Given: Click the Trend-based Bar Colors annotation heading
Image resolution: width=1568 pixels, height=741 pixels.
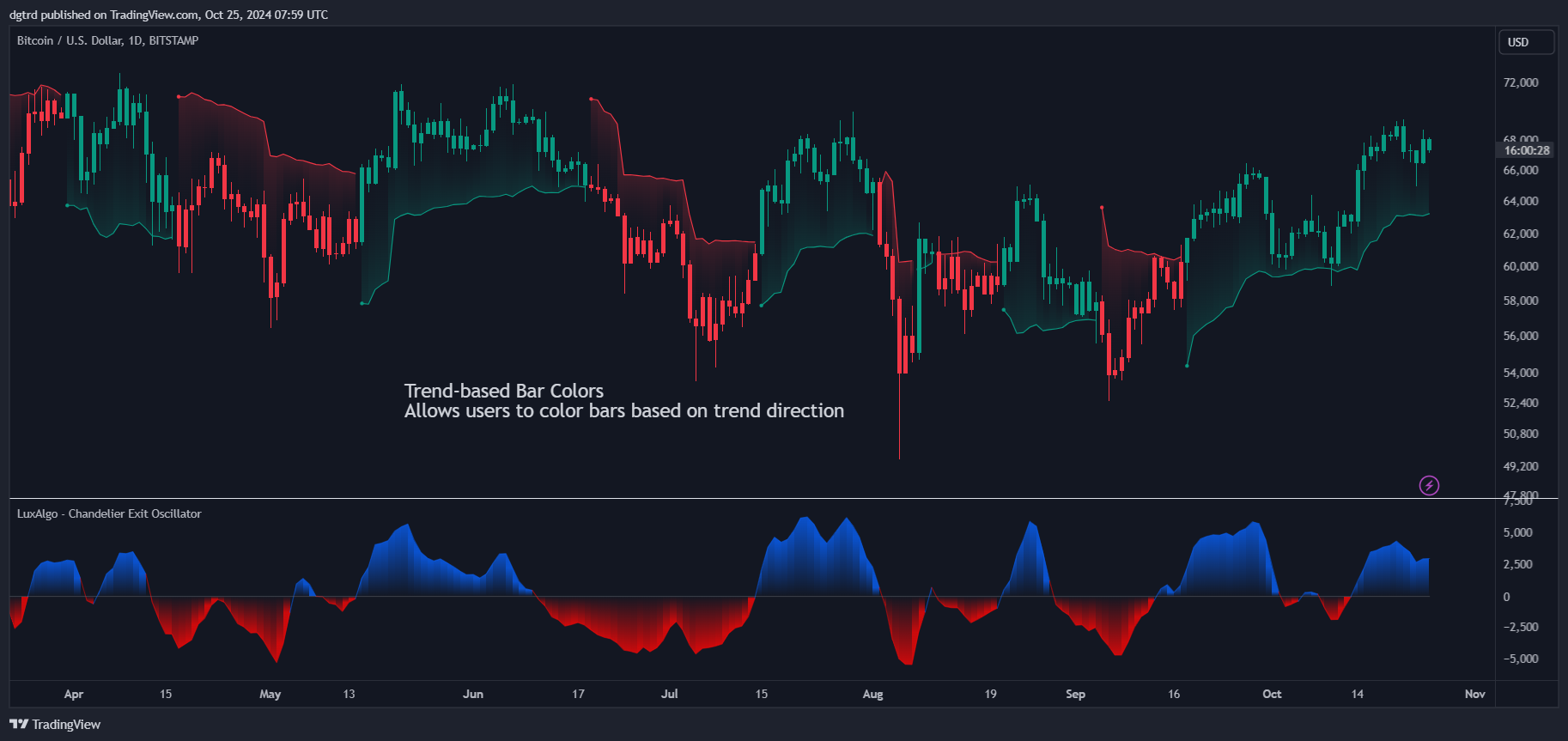Looking at the screenshot, I should pos(504,391).
